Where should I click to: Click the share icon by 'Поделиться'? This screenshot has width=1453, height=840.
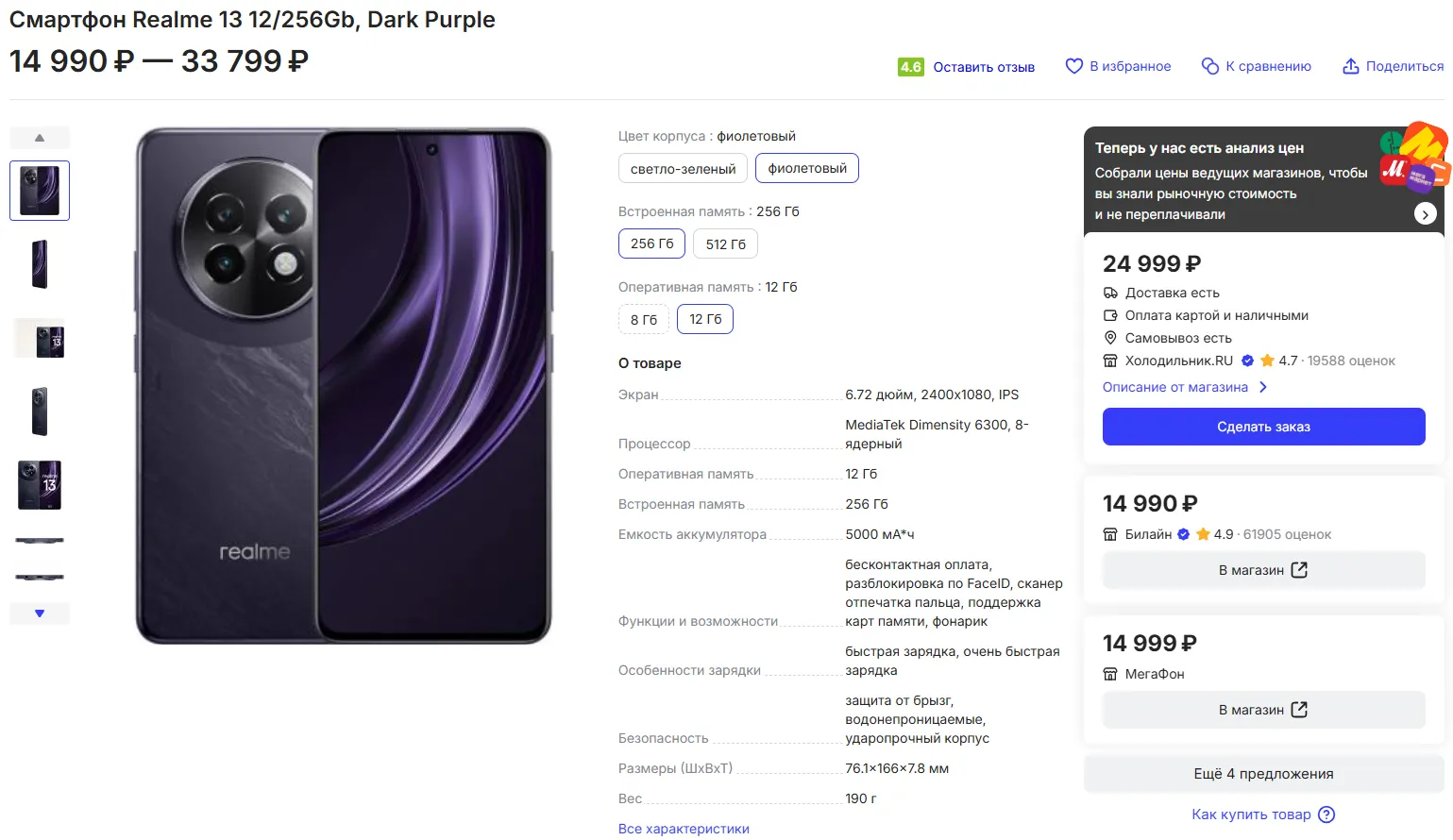point(1351,66)
